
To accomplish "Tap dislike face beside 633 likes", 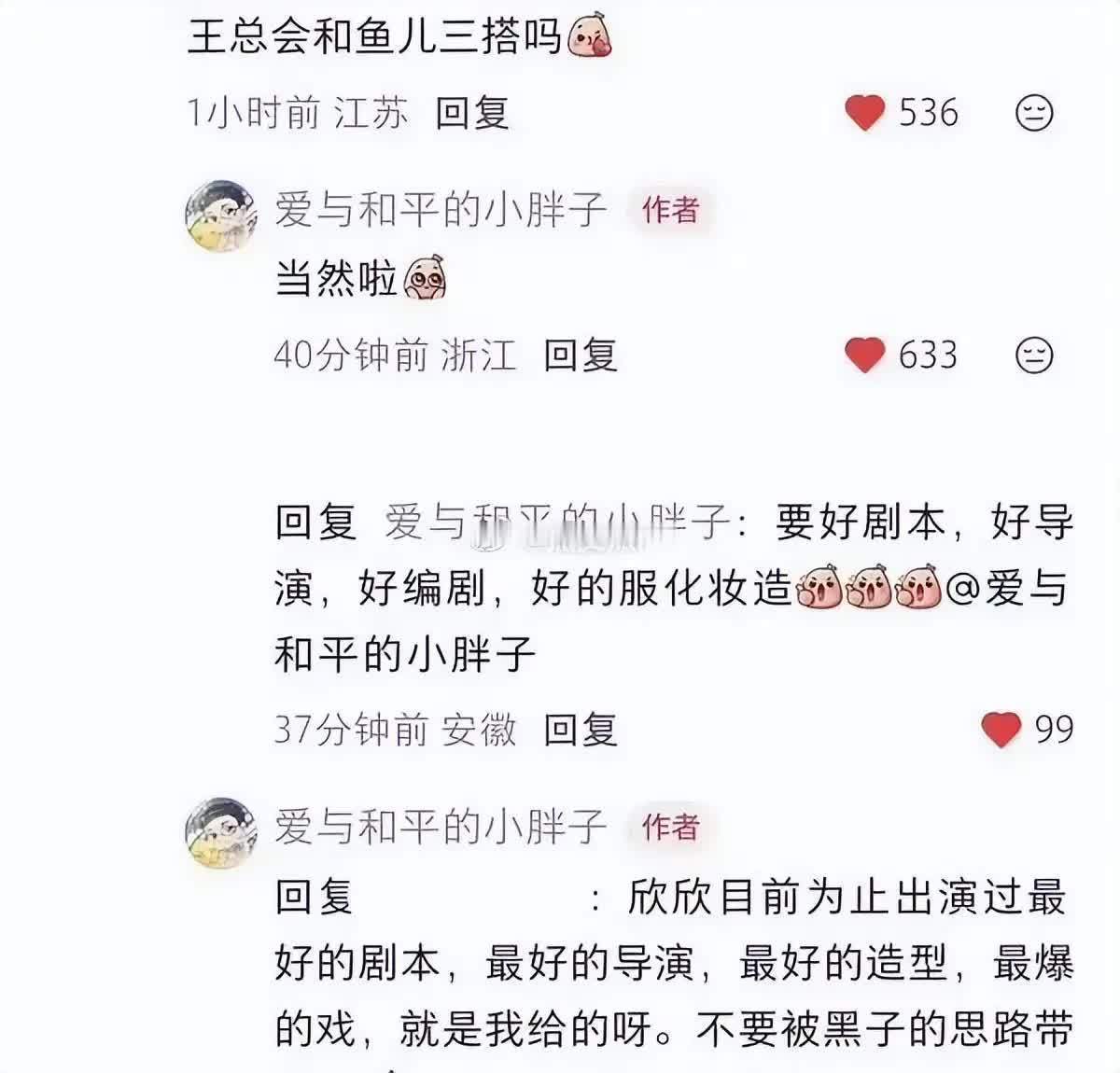I will (x=1034, y=355).
